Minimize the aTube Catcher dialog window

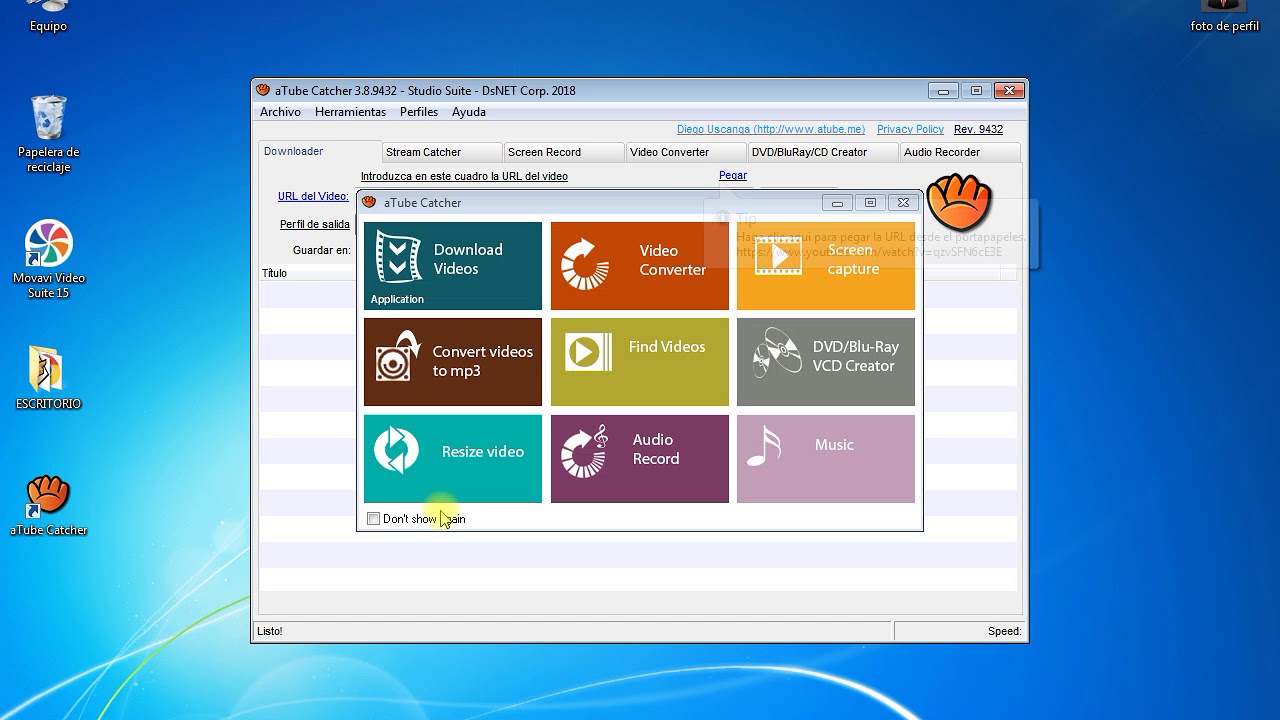pos(837,203)
